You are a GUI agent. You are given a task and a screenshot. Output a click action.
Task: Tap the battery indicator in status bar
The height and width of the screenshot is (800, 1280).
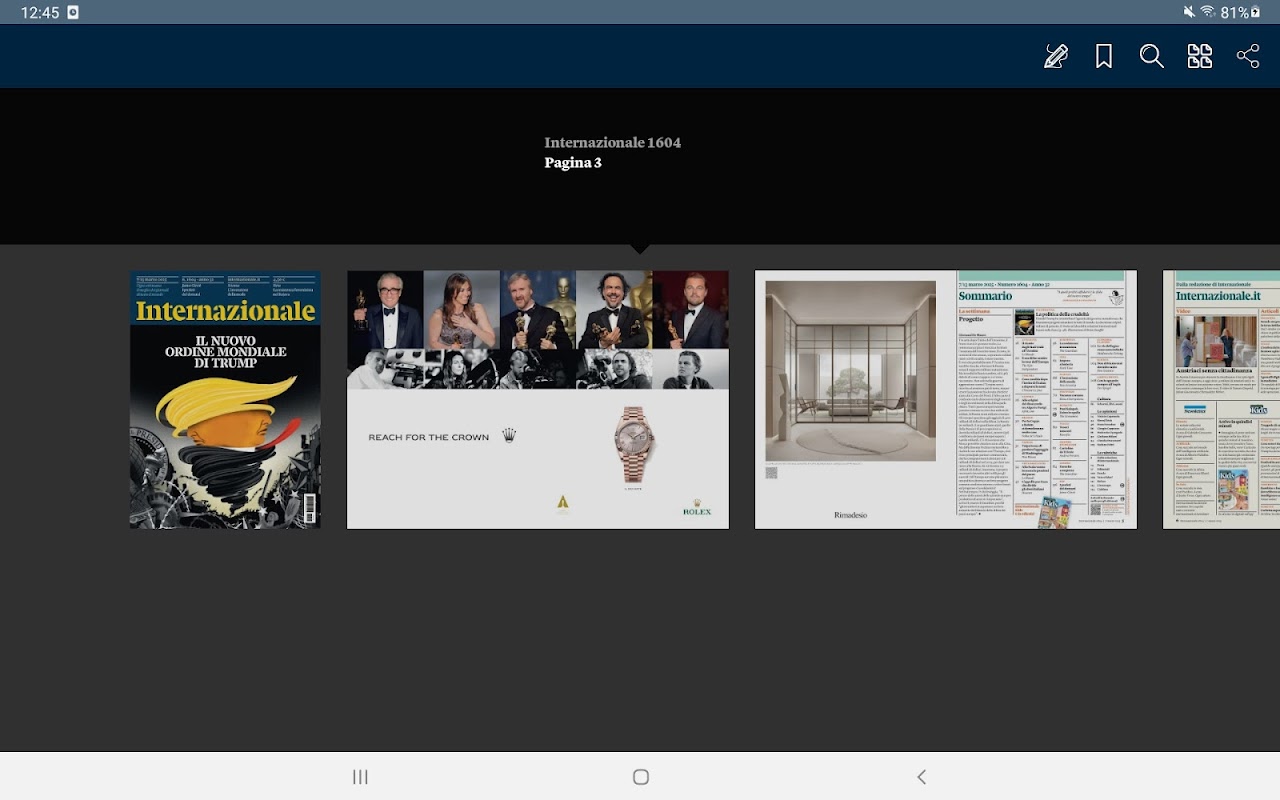pyautogui.click(x=1240, y=12)
